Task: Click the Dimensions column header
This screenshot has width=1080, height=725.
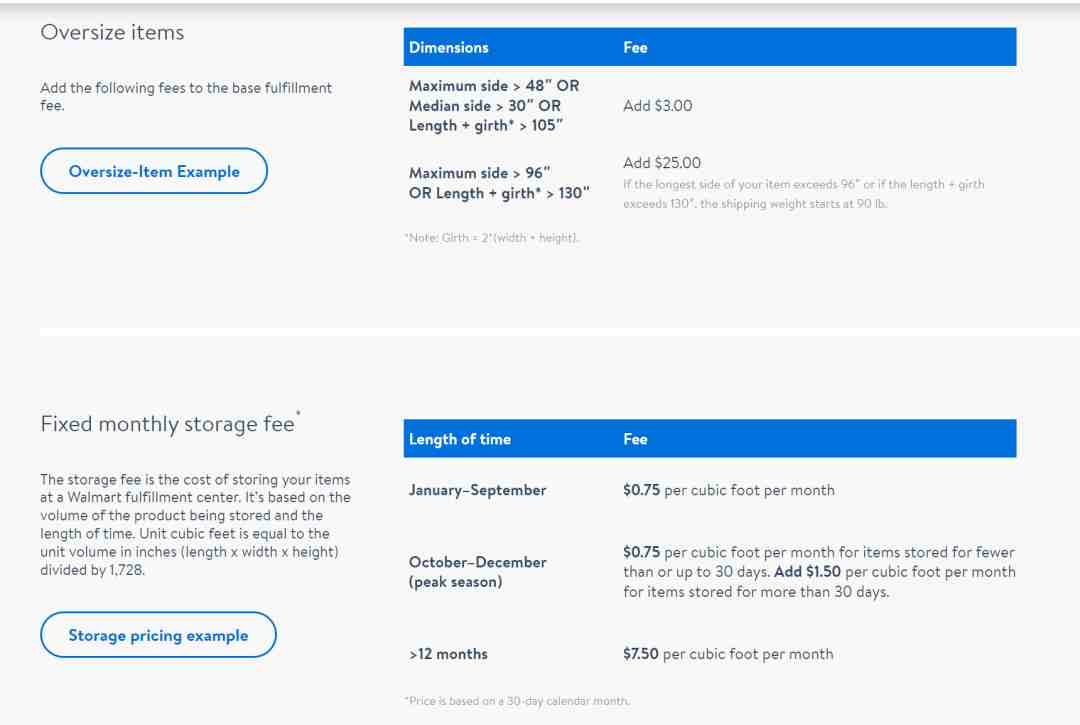Action: click(x=449, y=47)
